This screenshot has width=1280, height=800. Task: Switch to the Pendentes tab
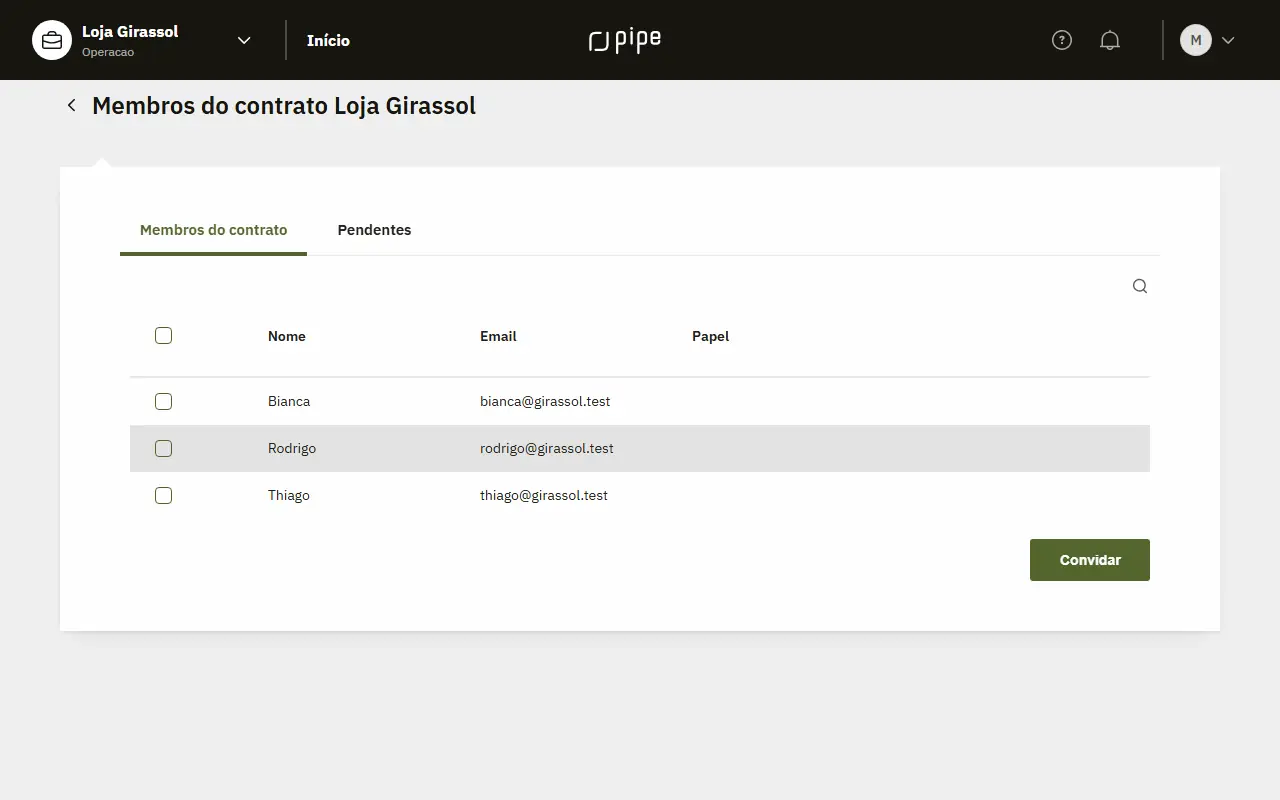[x=374, y=230]
